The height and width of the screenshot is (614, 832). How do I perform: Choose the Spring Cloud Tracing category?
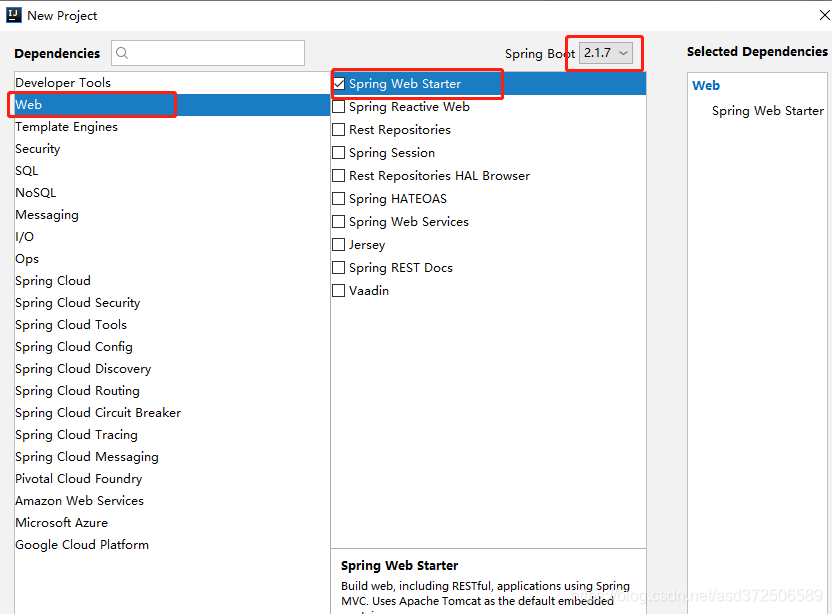tap(172, 435)
